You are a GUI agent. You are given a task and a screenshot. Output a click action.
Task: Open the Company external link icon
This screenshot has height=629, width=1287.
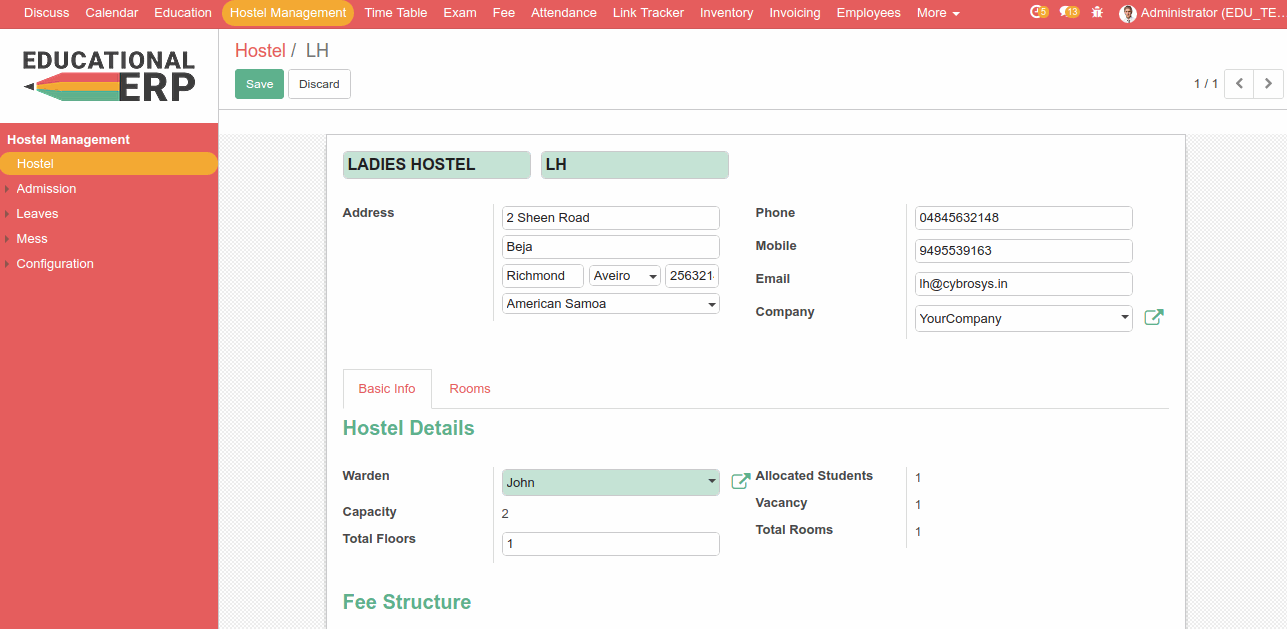(1153, 318)
